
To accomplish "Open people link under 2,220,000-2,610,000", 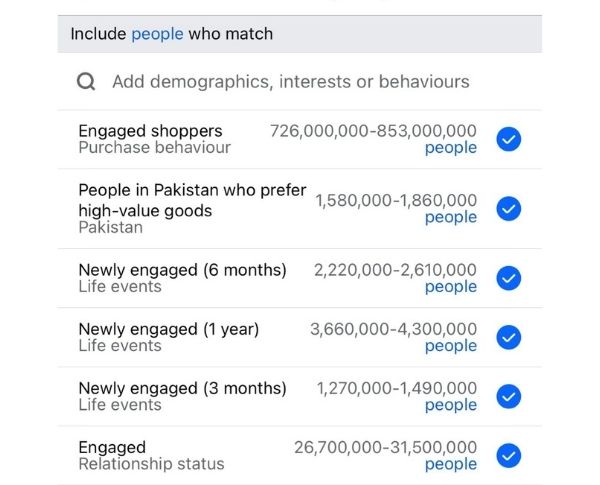I will coord(451,287).
